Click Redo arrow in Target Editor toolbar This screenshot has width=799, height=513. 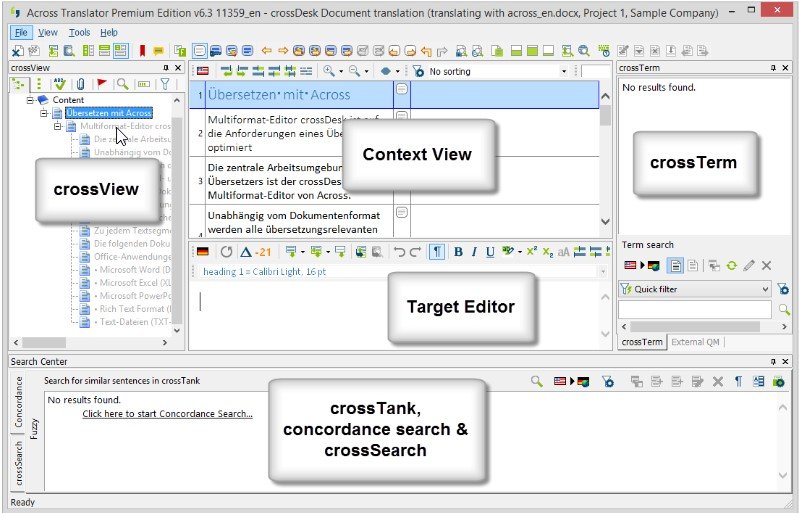coord(415,252)
